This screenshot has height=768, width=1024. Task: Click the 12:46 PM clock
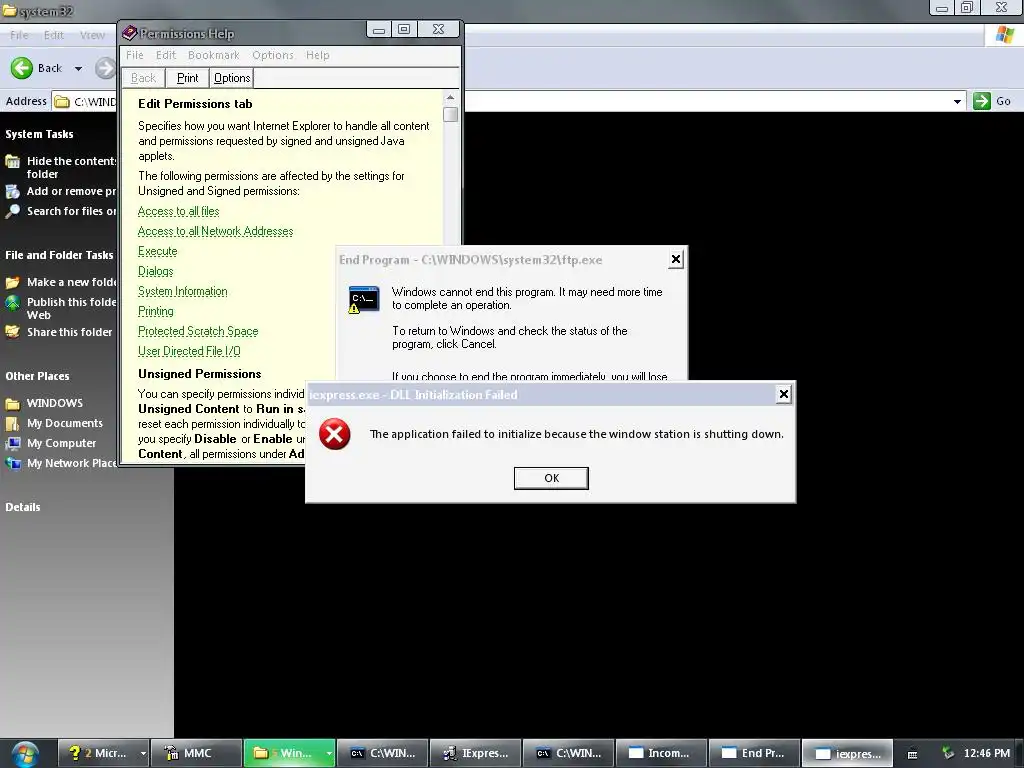(987, 753)
